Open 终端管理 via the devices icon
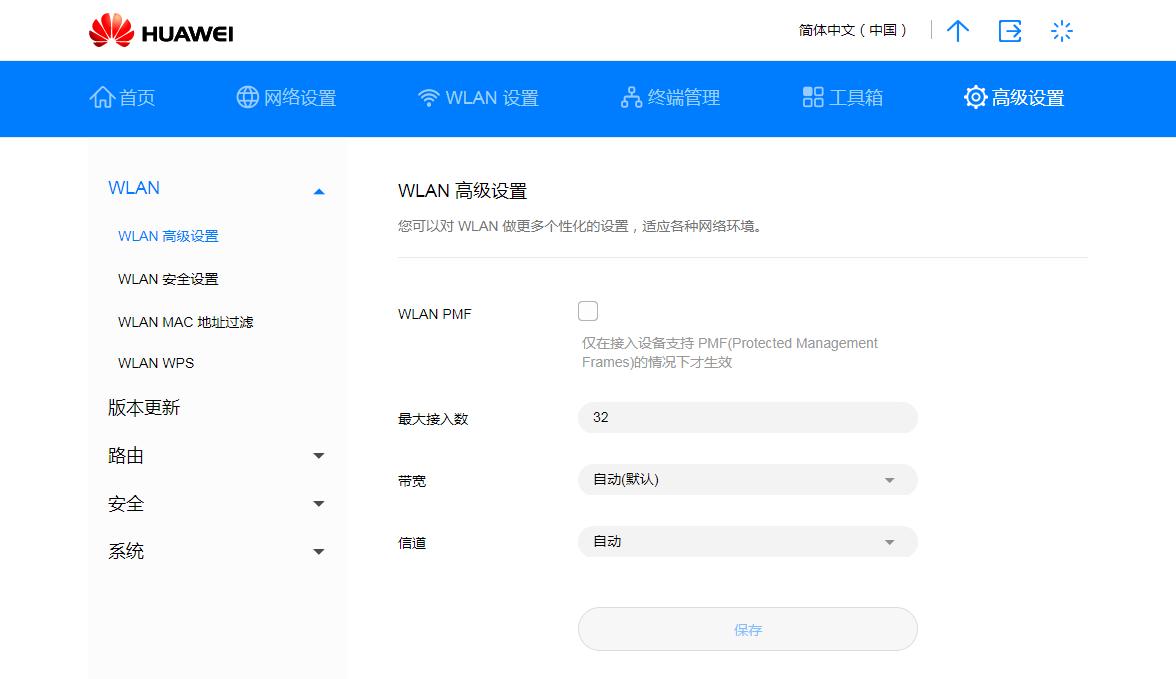The width and height of the screenshot is (1176, 679). (628, 97)
